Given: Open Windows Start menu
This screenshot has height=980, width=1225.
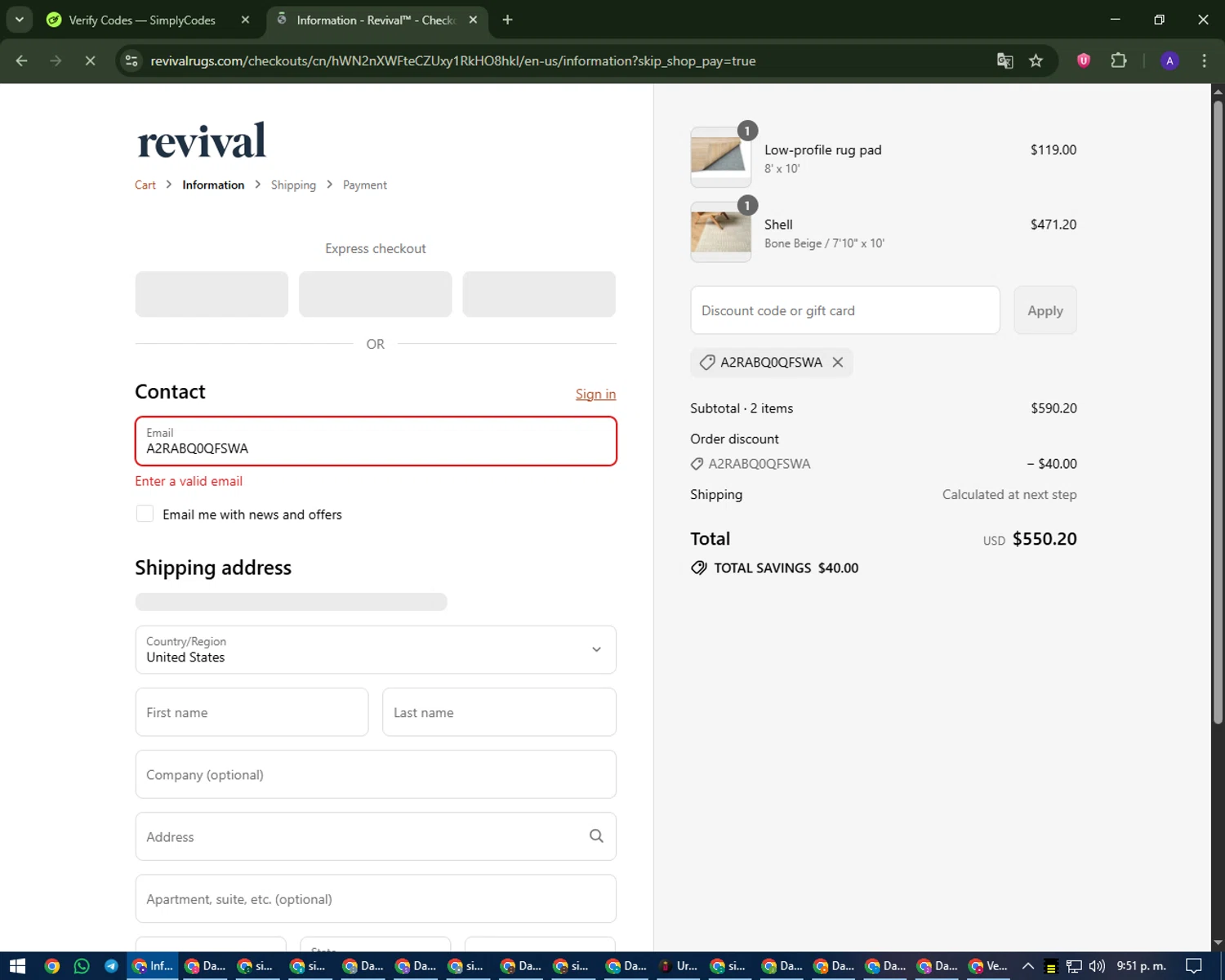Looking at the screenshot, I should coord(17,966).
